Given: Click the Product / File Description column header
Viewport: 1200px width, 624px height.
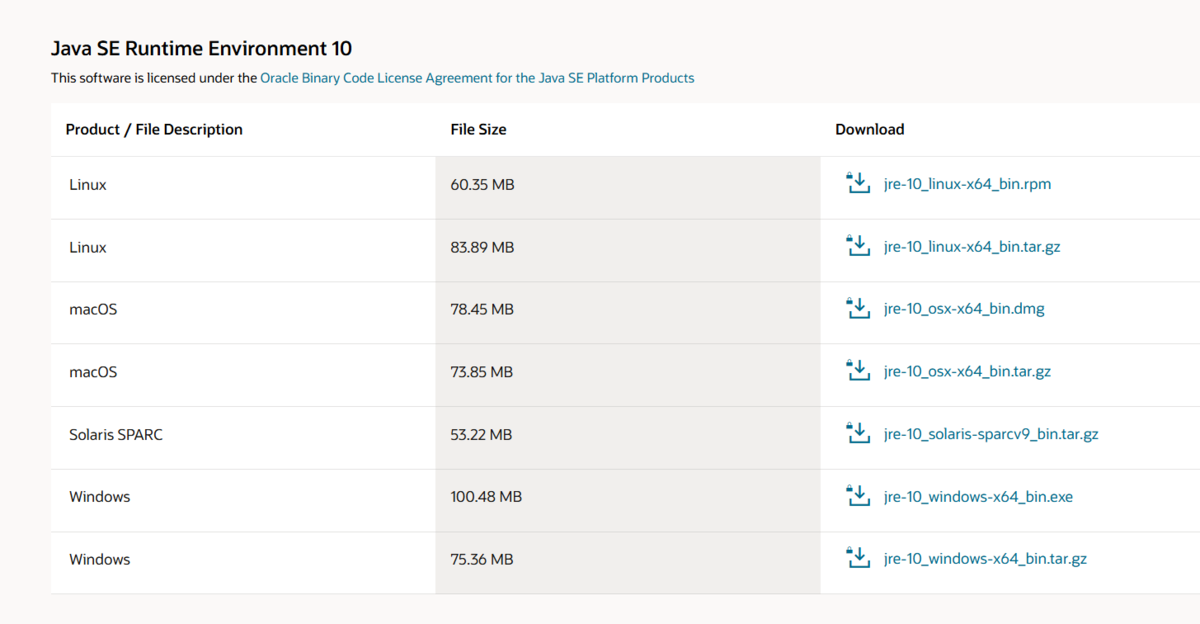Looking at the screenshot, I should tap(154, 129).
